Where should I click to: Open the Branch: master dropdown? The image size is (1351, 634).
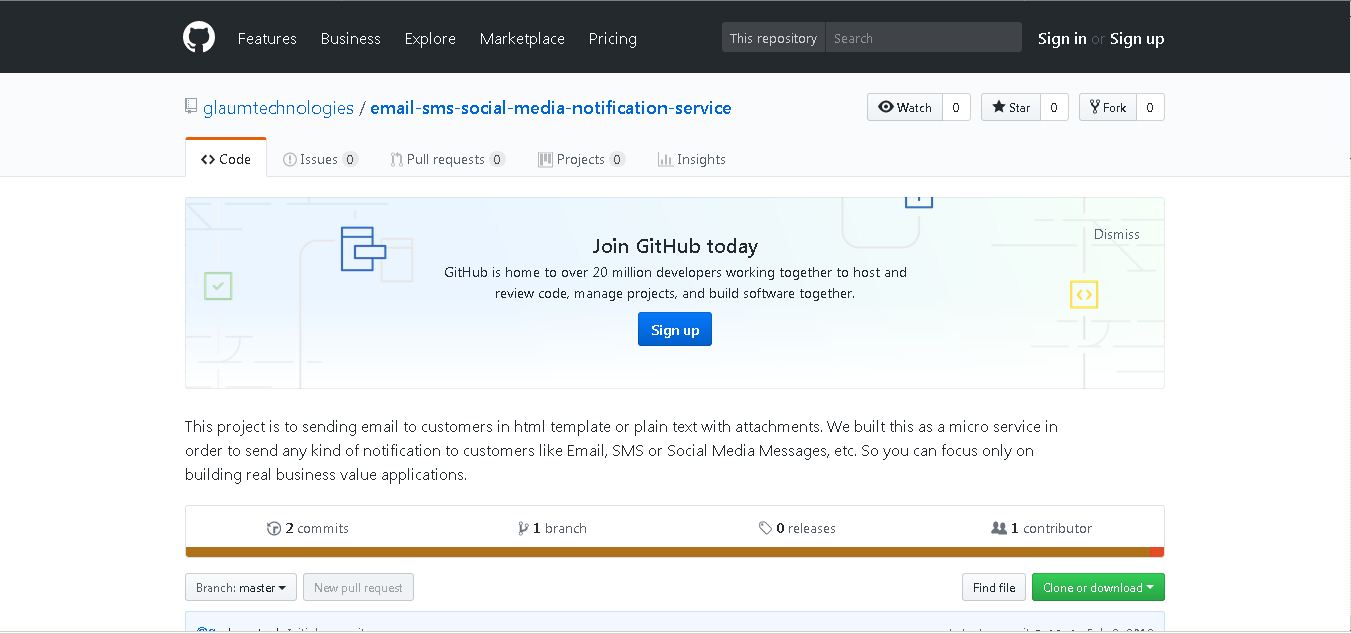(x=241, y=587)
